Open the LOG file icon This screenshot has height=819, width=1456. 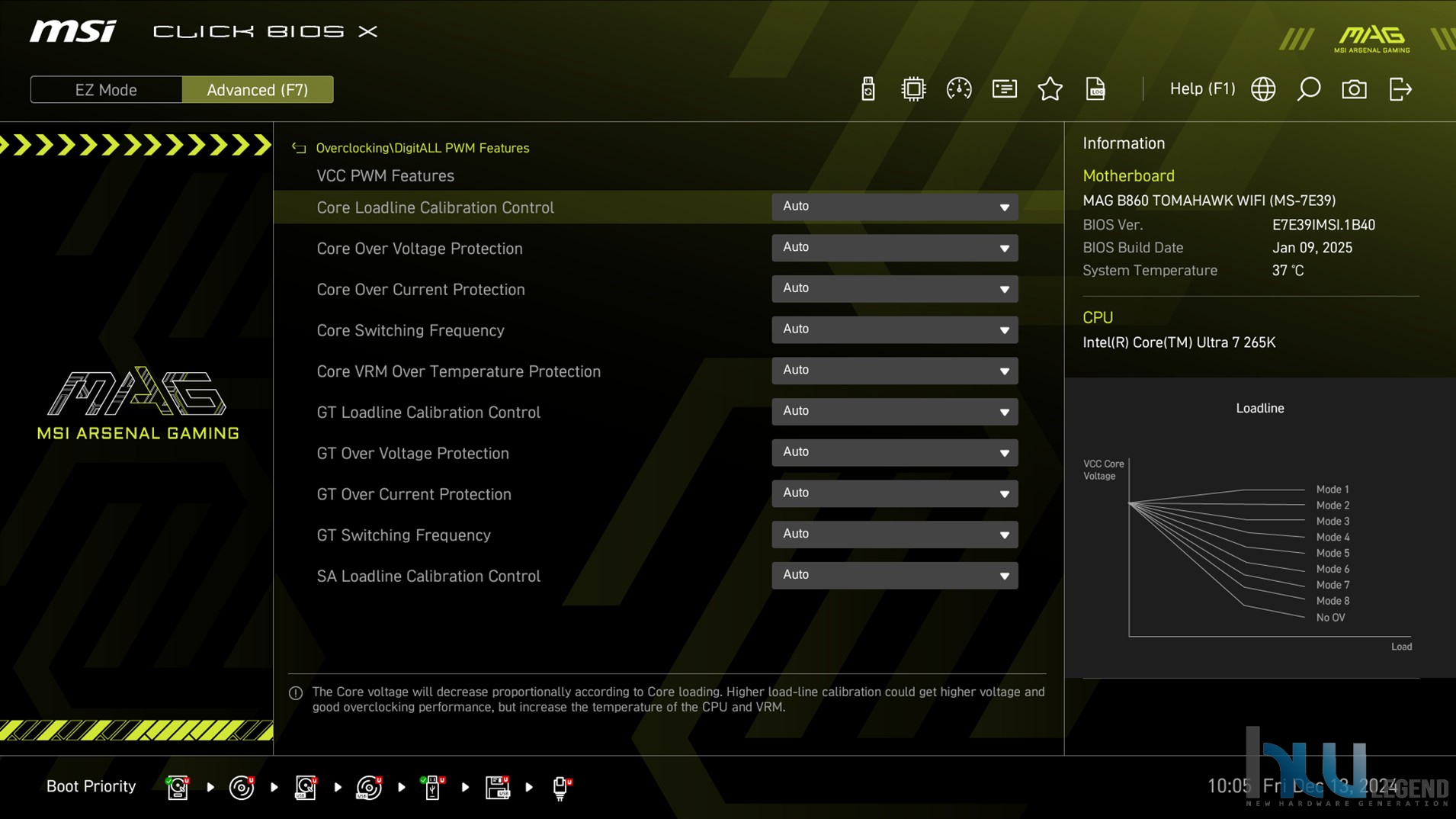pos(1095,89)
